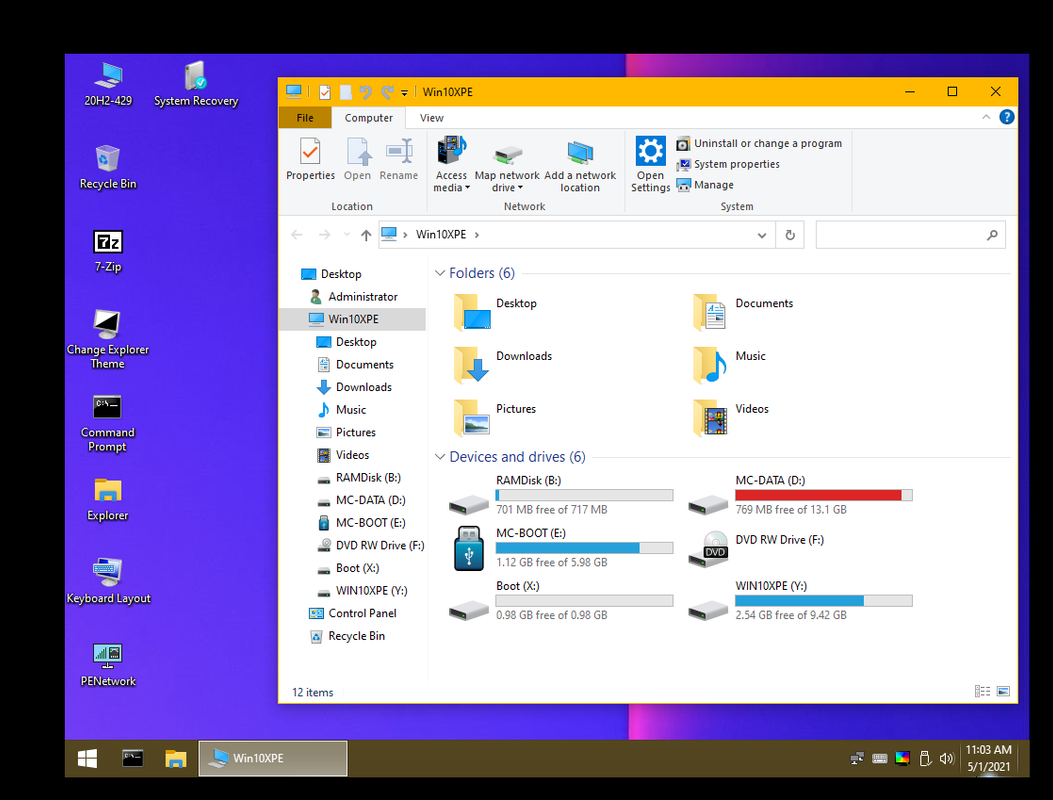The image size is (1053, 800).
Task: Click Manage in the System group
Action: [x=705, y=185]
